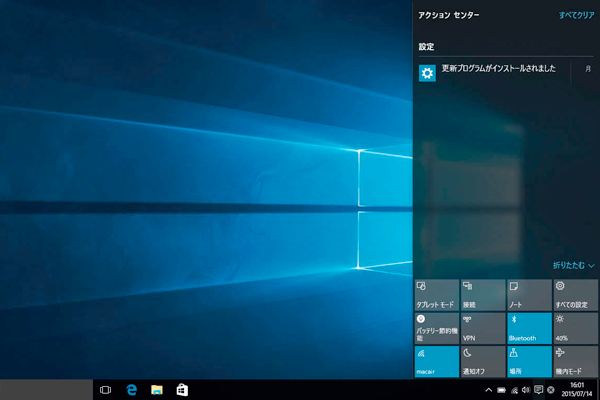Open the ノート (Note) quick action tile
The width and height of the screenshot is (600, 400).
pos(529,295)
